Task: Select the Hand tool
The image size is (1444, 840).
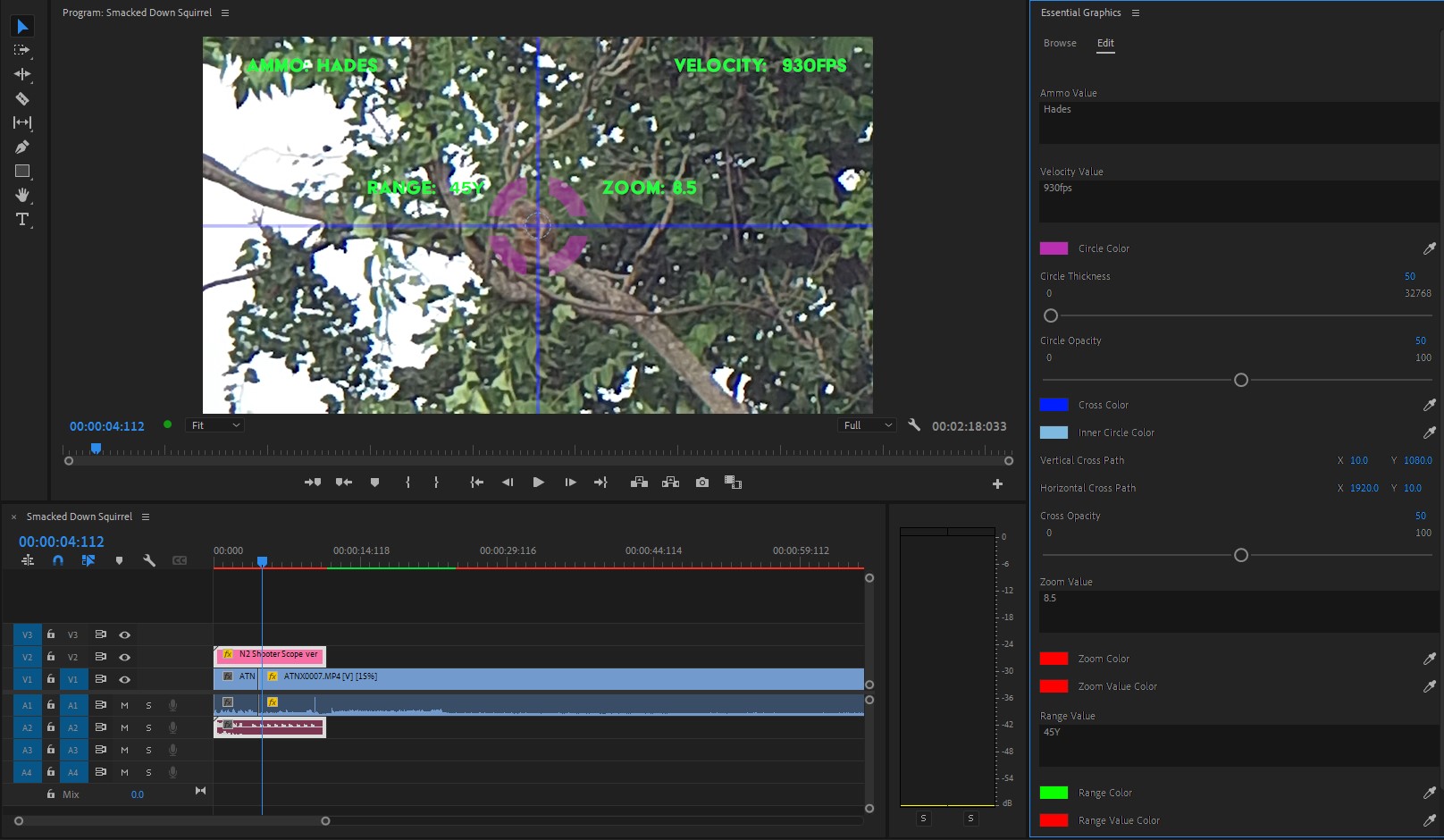Action: pyautogui.click(x=22, y=195)
